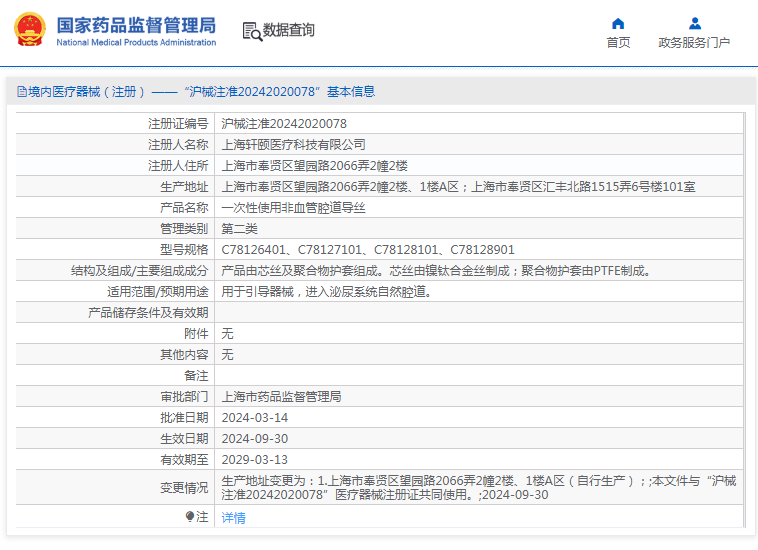The image size is (758, 550).
Task: Open the 数据查询 search icon
Action: pyautogui.click(x=252, y=31)
